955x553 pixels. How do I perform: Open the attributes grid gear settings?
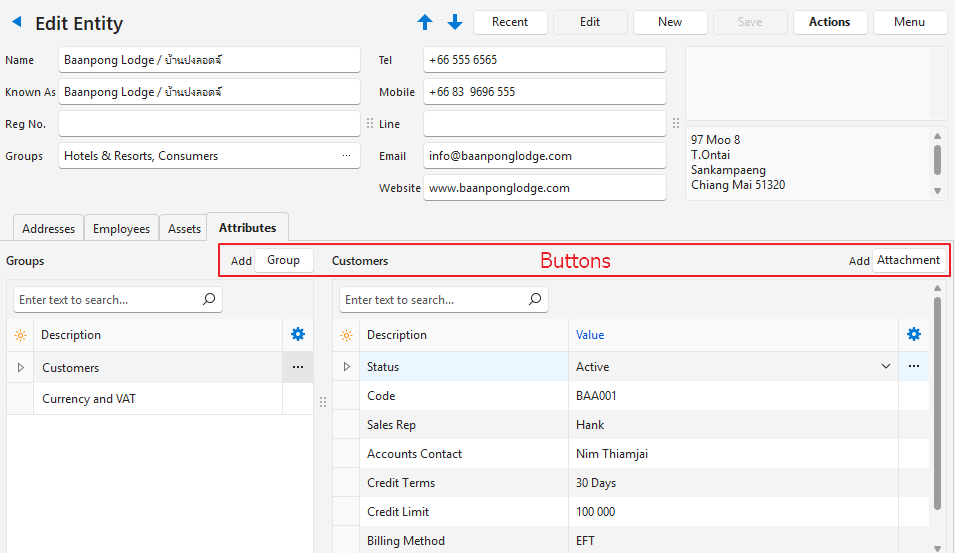(x=913, y=335)
